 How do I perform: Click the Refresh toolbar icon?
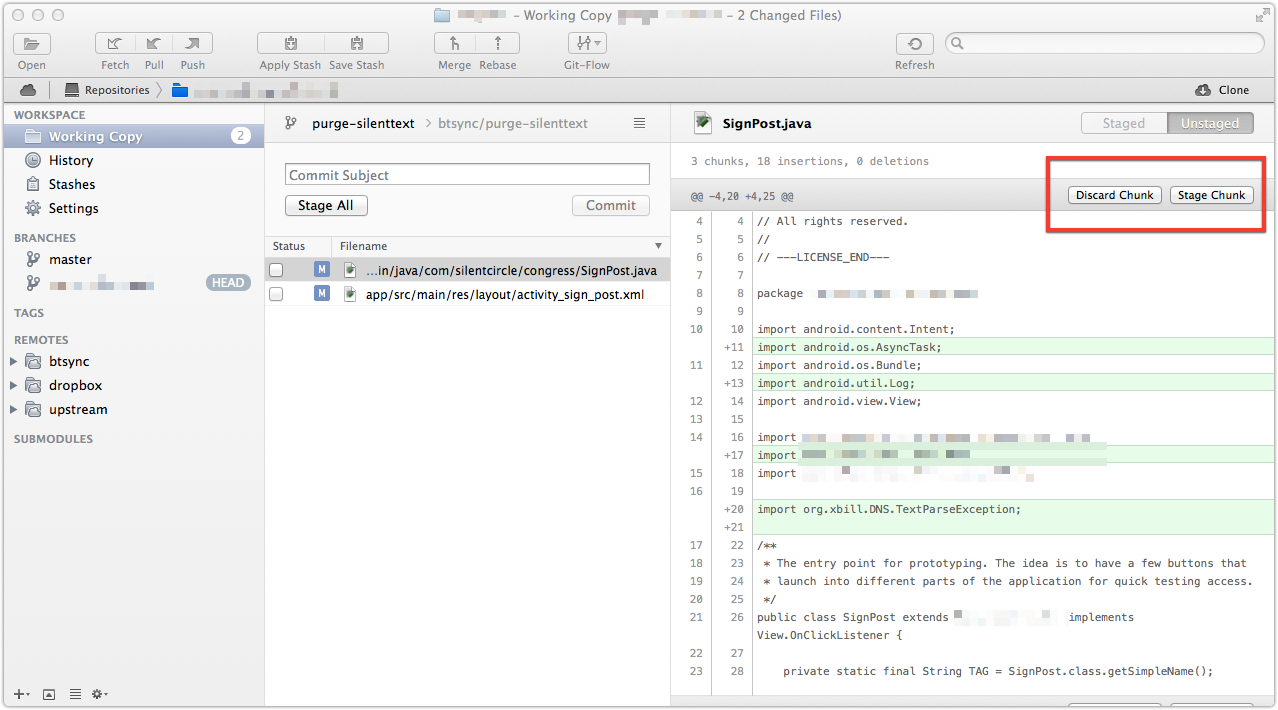(914, 44)
